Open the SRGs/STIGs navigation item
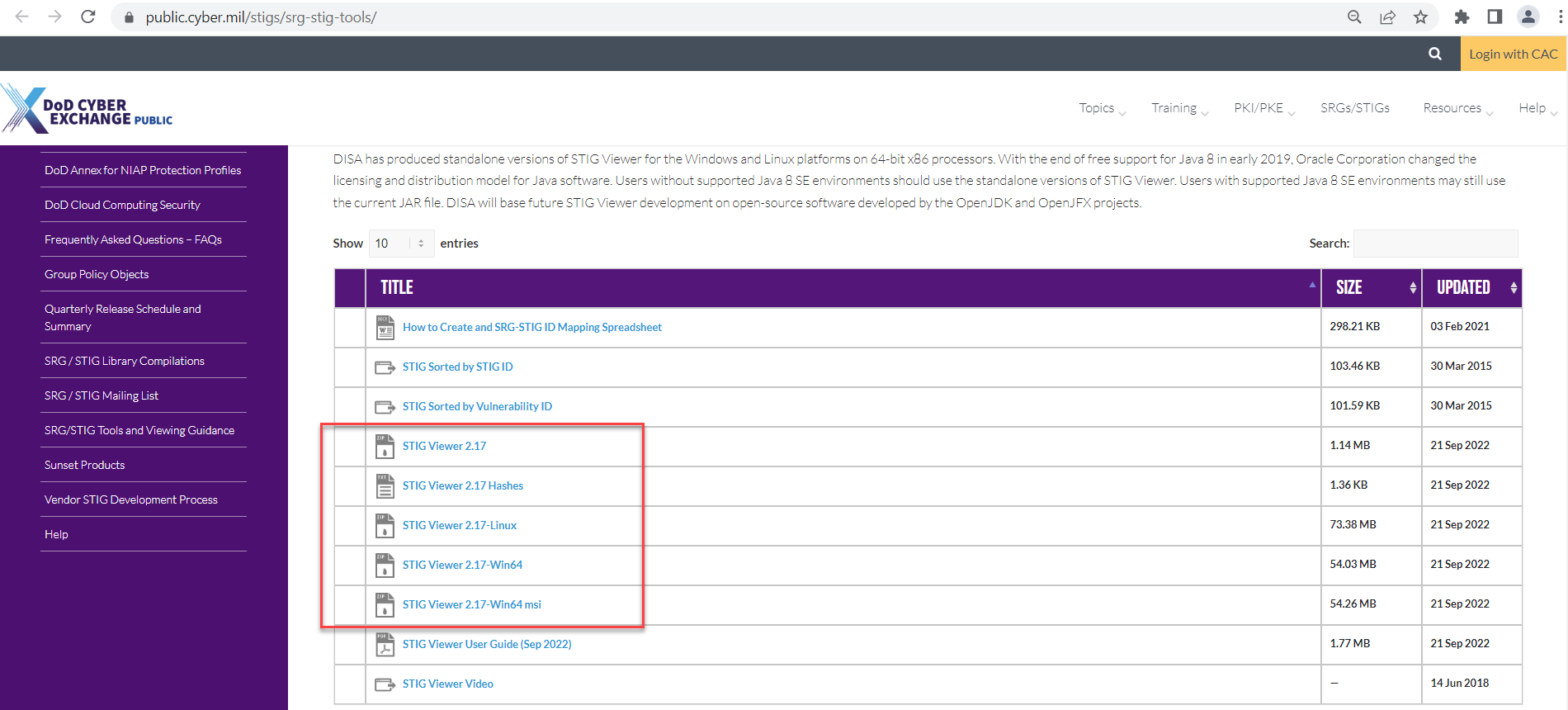 click(x=1355, y=108)
